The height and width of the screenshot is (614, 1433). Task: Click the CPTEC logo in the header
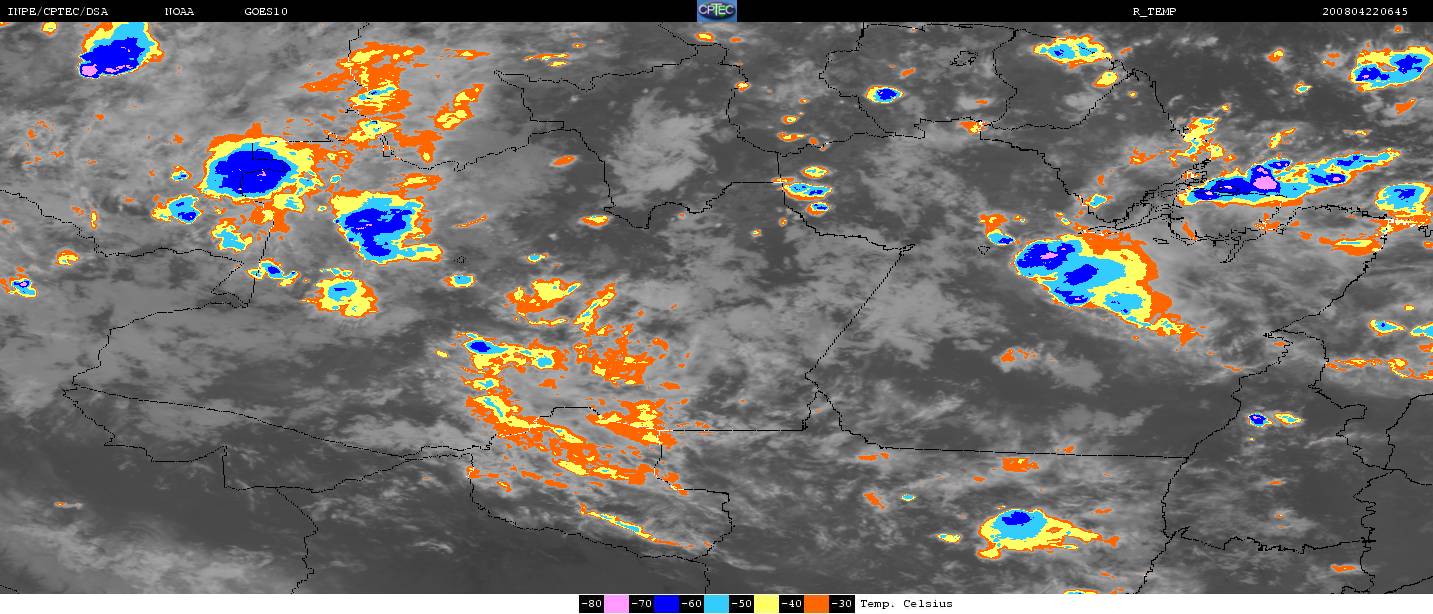716,11
